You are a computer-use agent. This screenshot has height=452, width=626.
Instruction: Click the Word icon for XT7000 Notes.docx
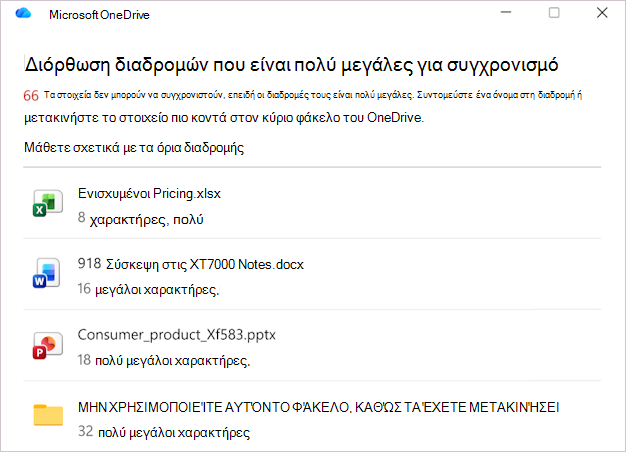(x=47, y=273)
